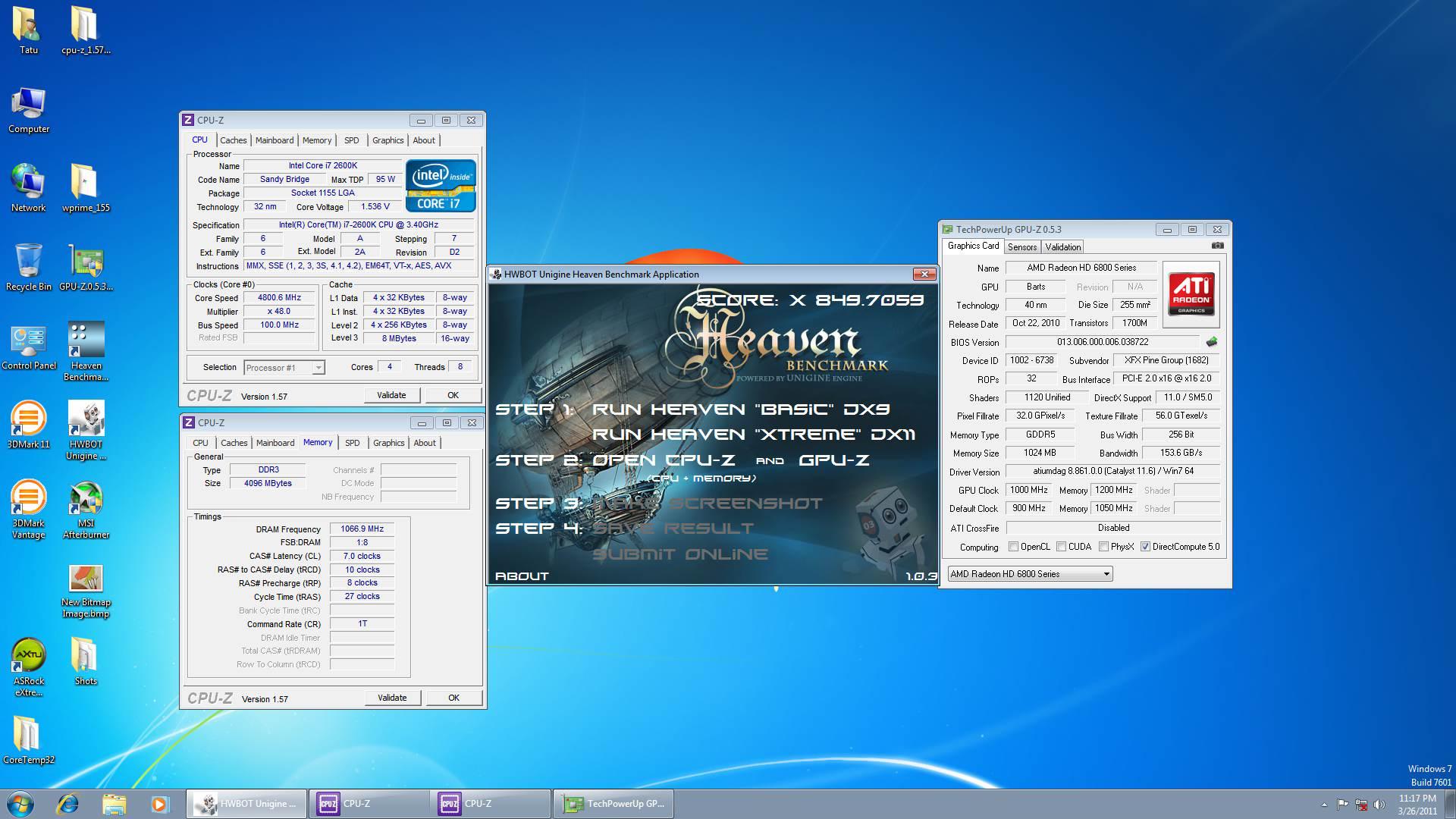The height and width of the screenshot is (819, 1456).
Task: Launch the GPU-Z.0.5.3 desktop icon
Action: [x=86, y=267]
